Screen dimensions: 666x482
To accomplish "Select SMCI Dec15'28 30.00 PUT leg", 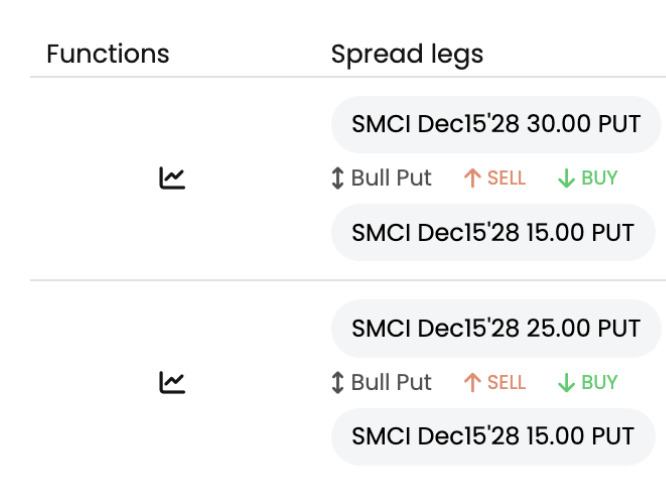I will [x=496, y=124].
